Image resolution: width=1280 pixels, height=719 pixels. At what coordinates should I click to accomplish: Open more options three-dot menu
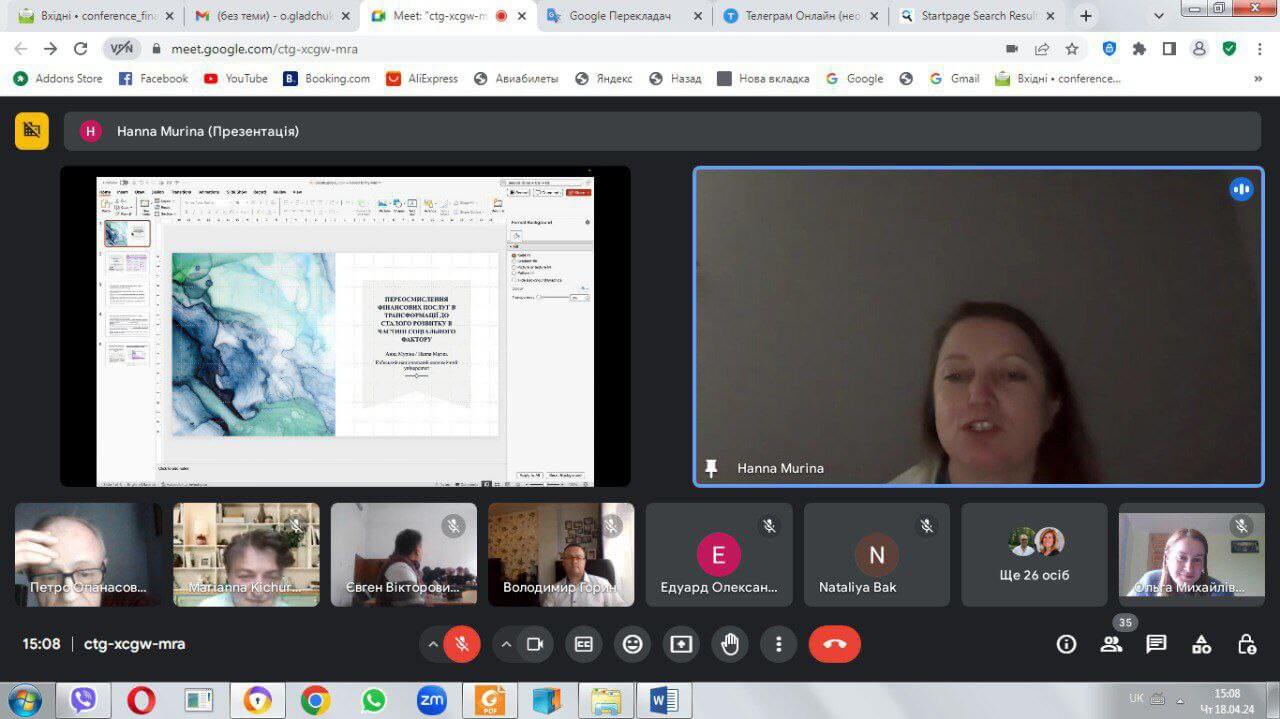(x=778, y=645)
